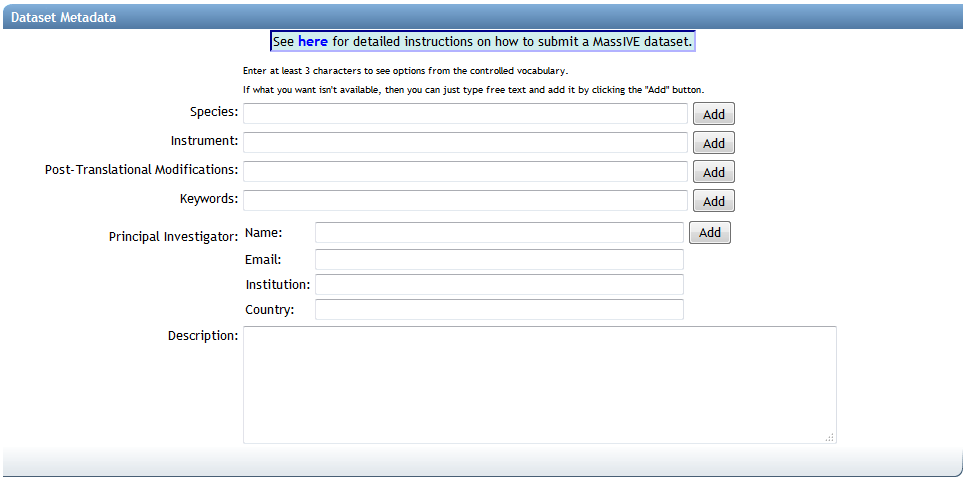Grab the Description textarea resize handle

click(x=829, y=437)
